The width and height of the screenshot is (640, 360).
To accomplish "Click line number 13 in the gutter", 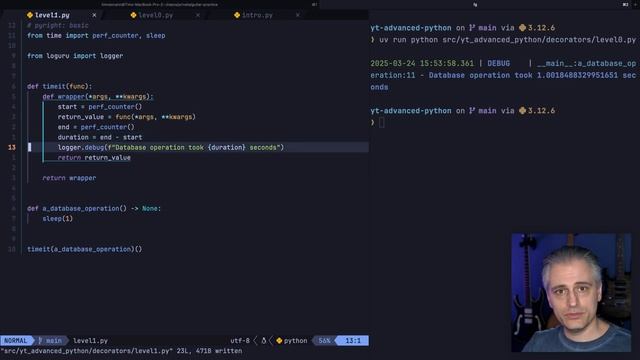I will (x=11, y=147).
